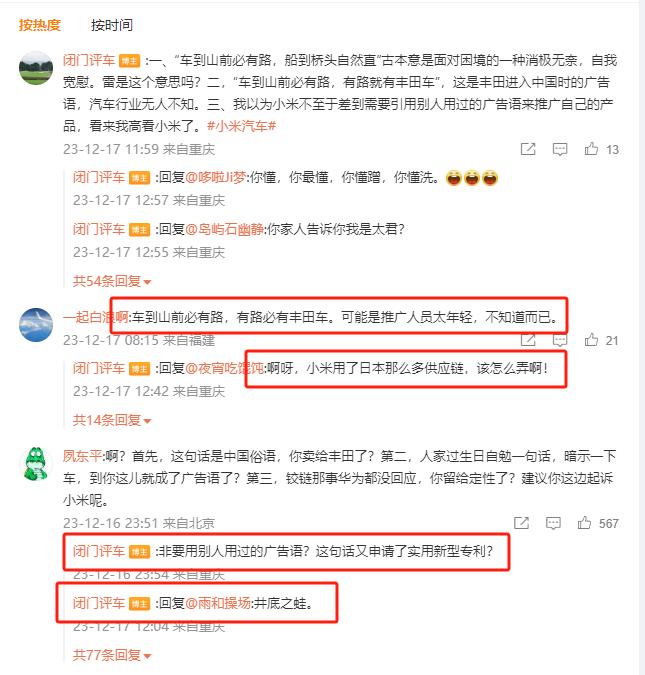This screenshot has height=675, width=645.
Task: Expand 共54条回复 replies
Action: [112, 281]
